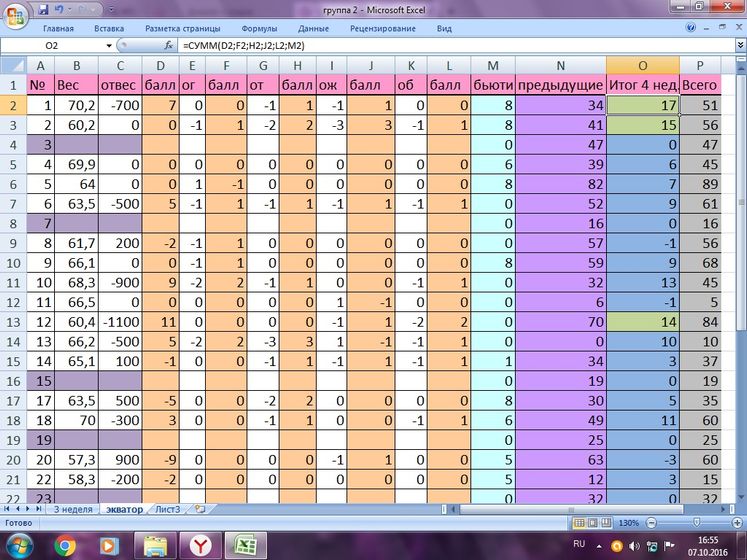747x560 pixels.
Task: Save the workbook from Quick Access toolbar
Action: click(43, 9)
